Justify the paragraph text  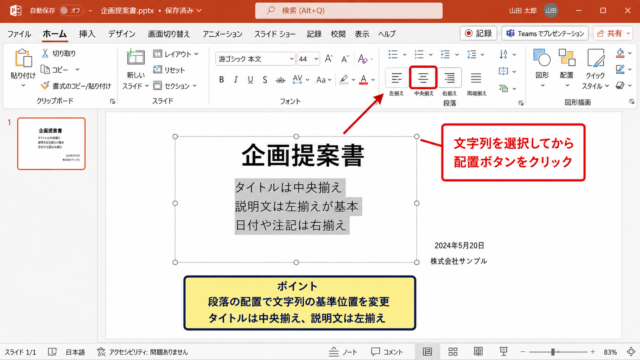click(x=476, y=78)
